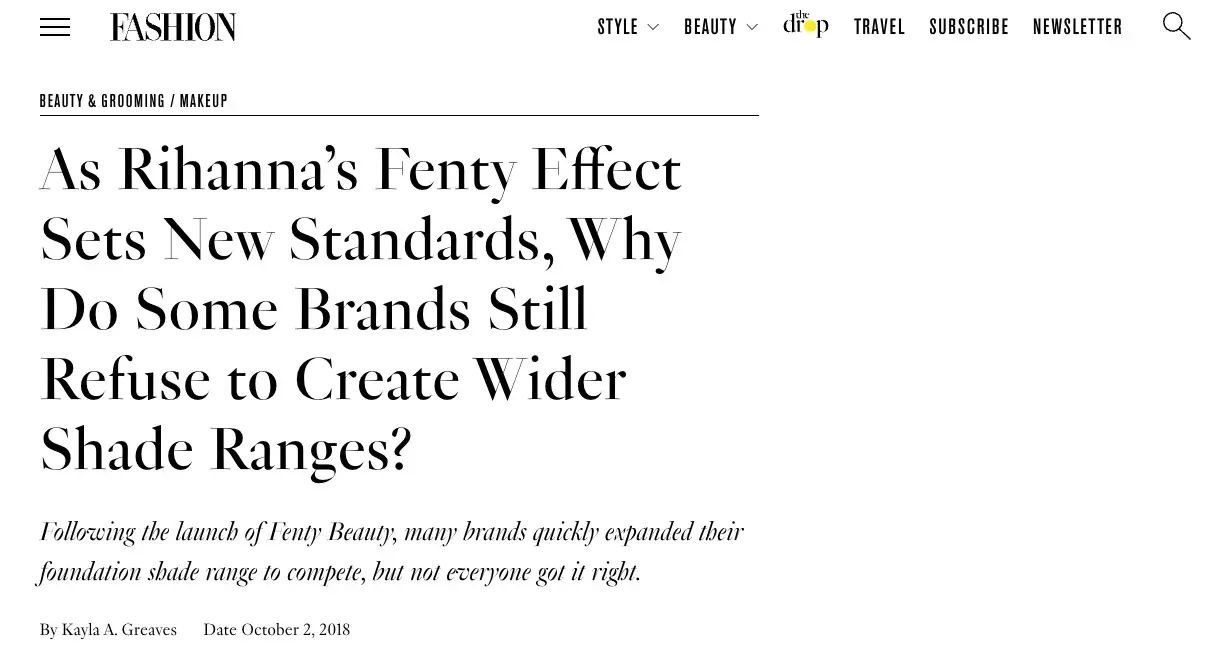Click the FASHION masthead logo
The width and height of the screenshot is (1221, 657).
click(x=172, y=27)
